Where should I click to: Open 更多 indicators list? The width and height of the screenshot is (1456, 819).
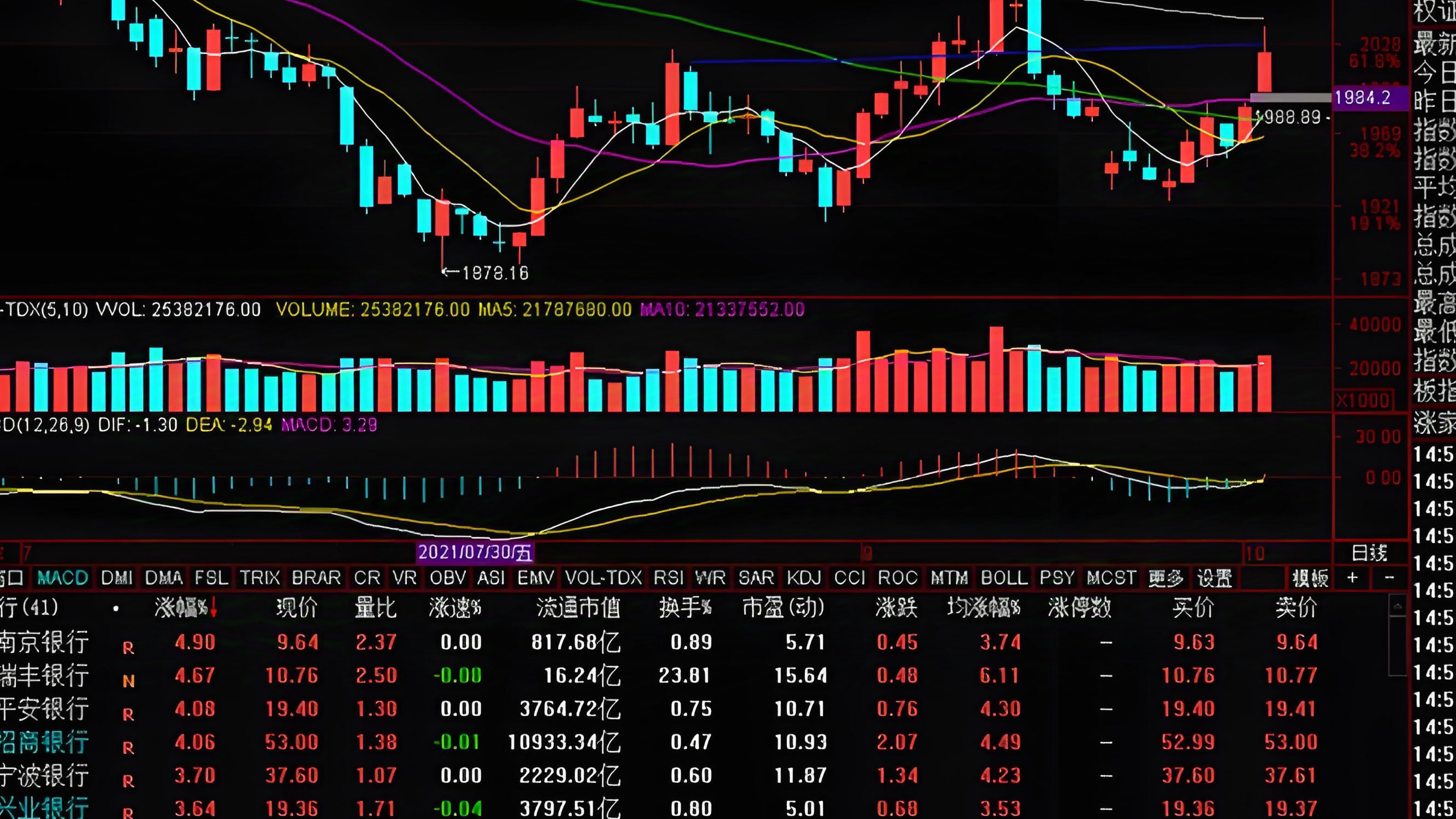(1165, 578)
